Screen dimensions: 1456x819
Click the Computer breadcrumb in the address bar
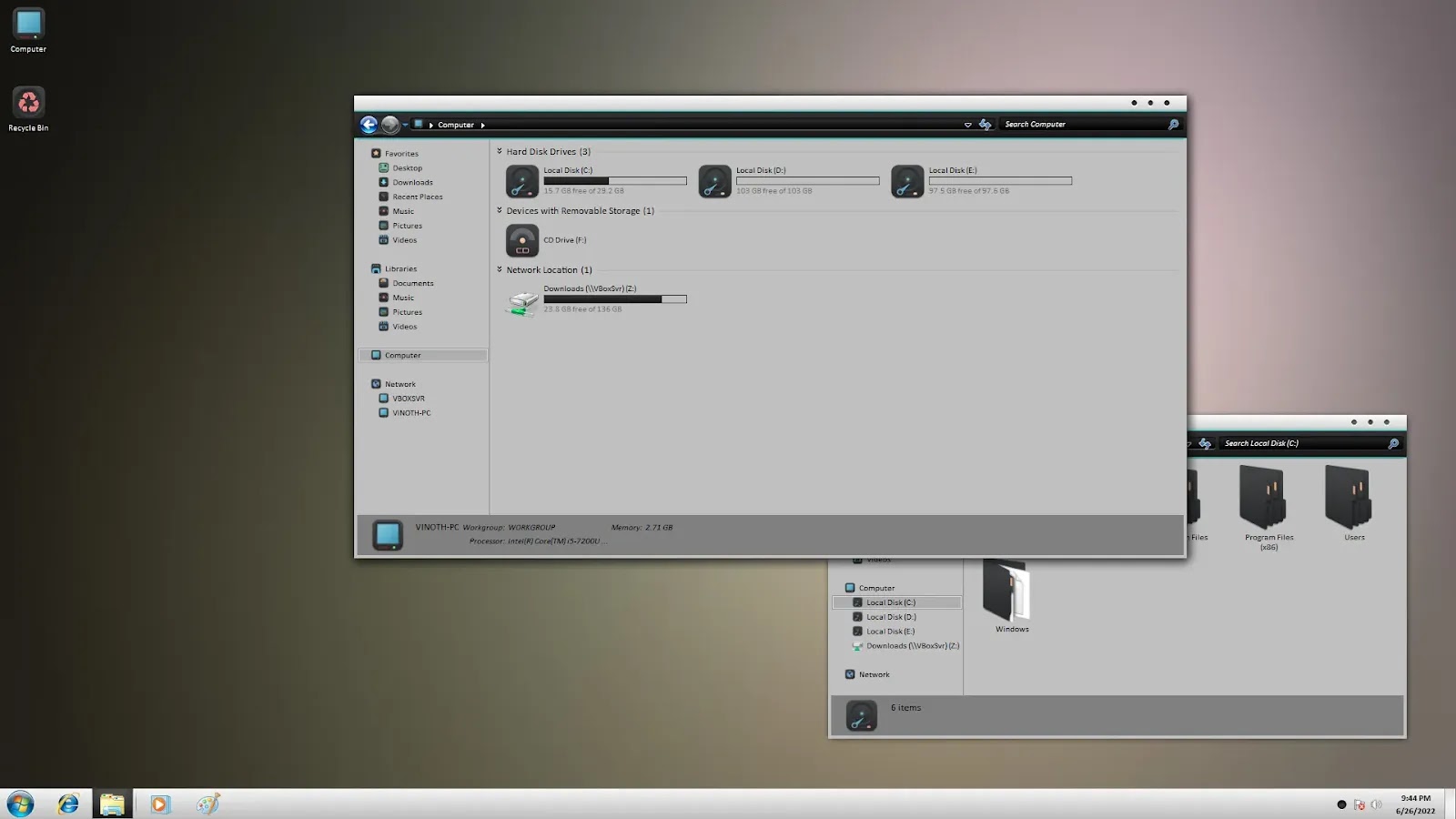pos(456,125)
